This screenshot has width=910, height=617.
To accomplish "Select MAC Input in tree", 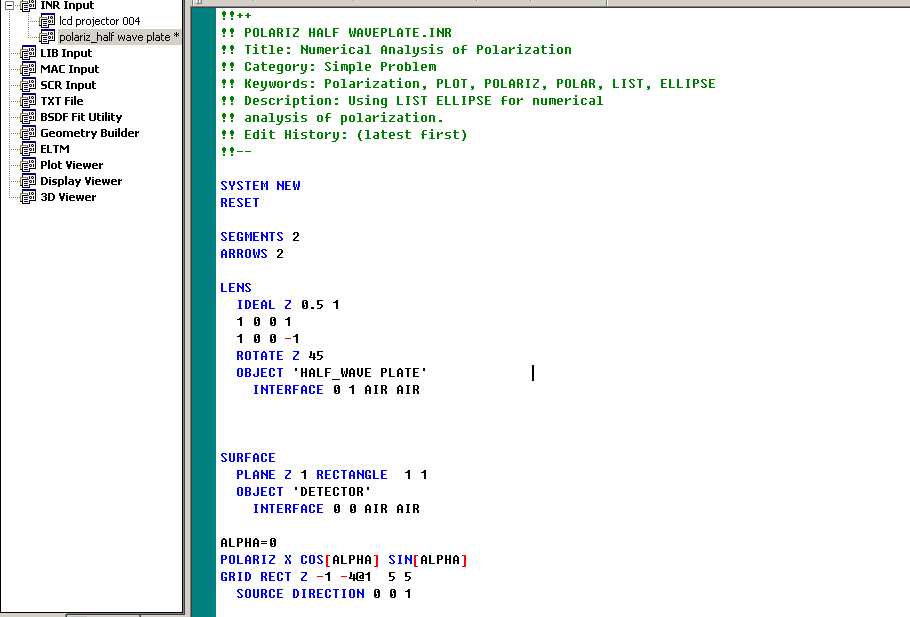I will click(69, 69).
